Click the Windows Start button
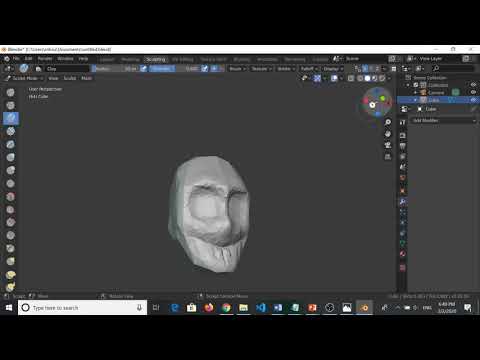Screen dimensions: 480x360 [x=9, y=307]
